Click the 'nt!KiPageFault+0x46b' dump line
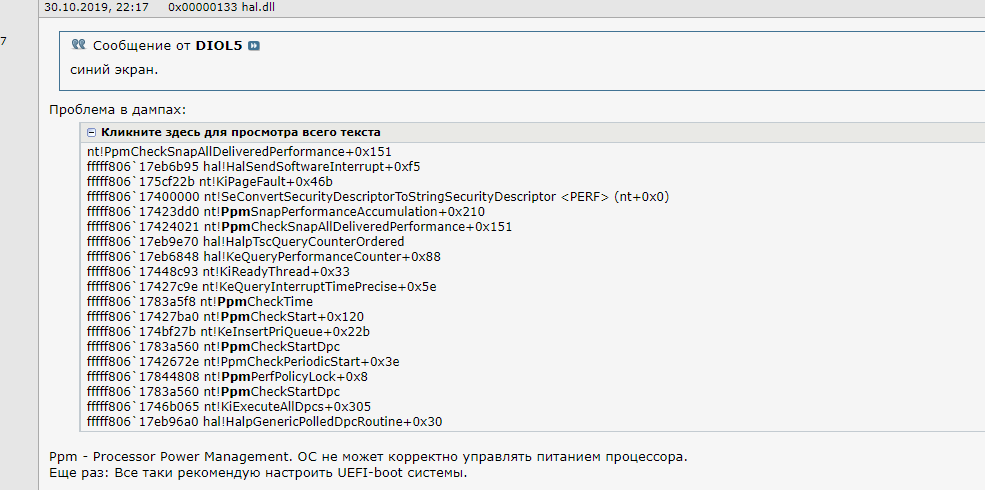Viewport: 985px width, 490px height. (210, 181)
